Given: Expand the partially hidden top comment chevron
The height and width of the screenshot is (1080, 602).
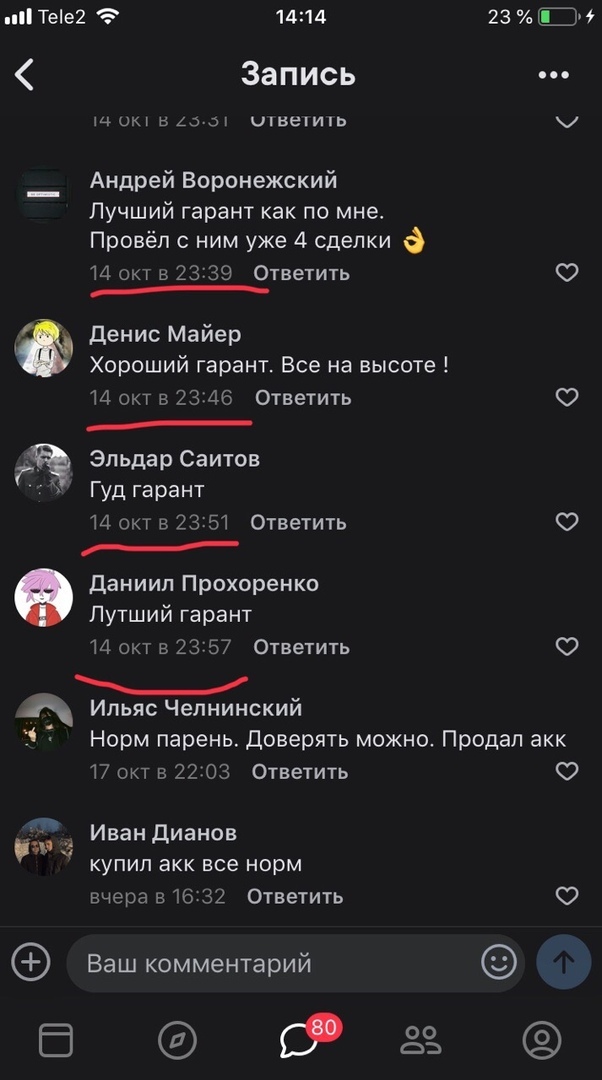Looking at the screenshot, I should [x=567, y=122].
